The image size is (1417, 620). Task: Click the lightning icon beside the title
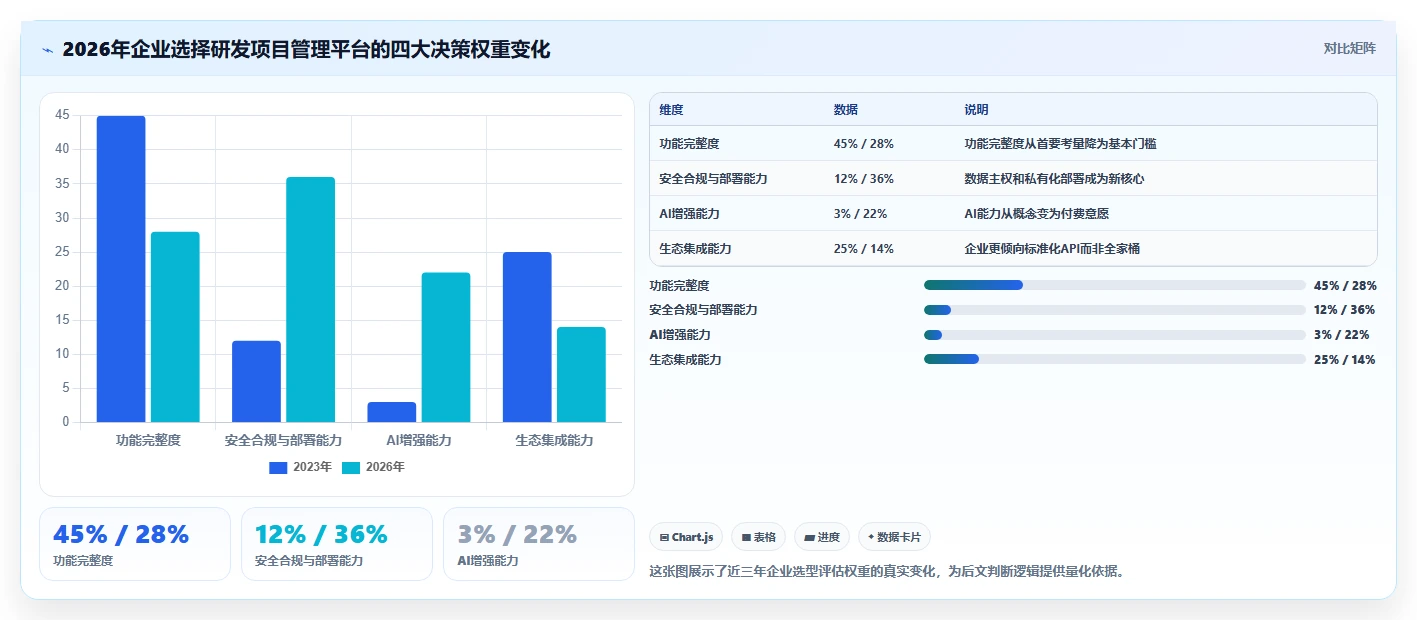pyautogui.click(x=47, y=50)
